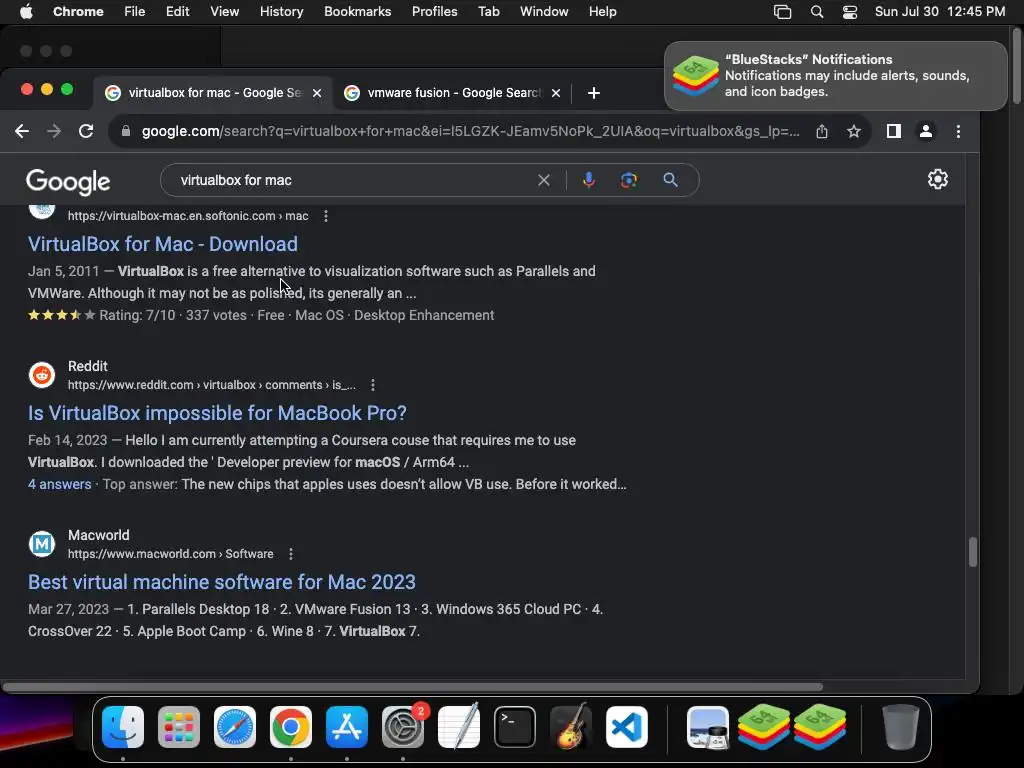
Task: Open Control Center in menu bar
Action: coord(850,12)
